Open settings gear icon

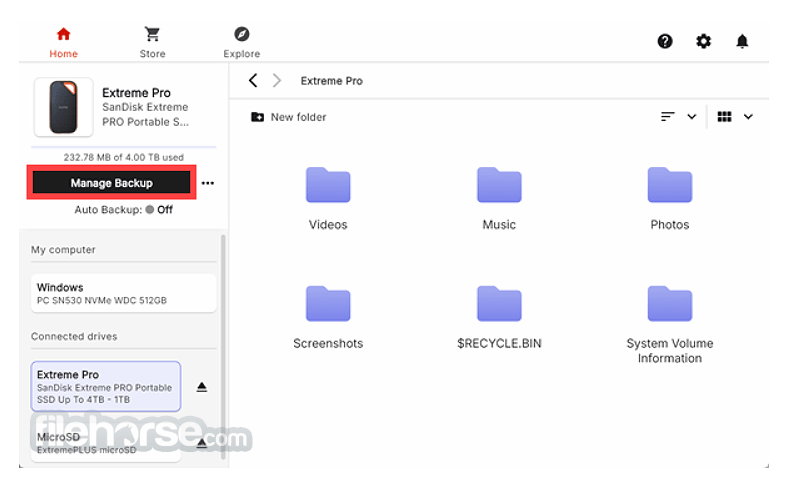[704, 41]
